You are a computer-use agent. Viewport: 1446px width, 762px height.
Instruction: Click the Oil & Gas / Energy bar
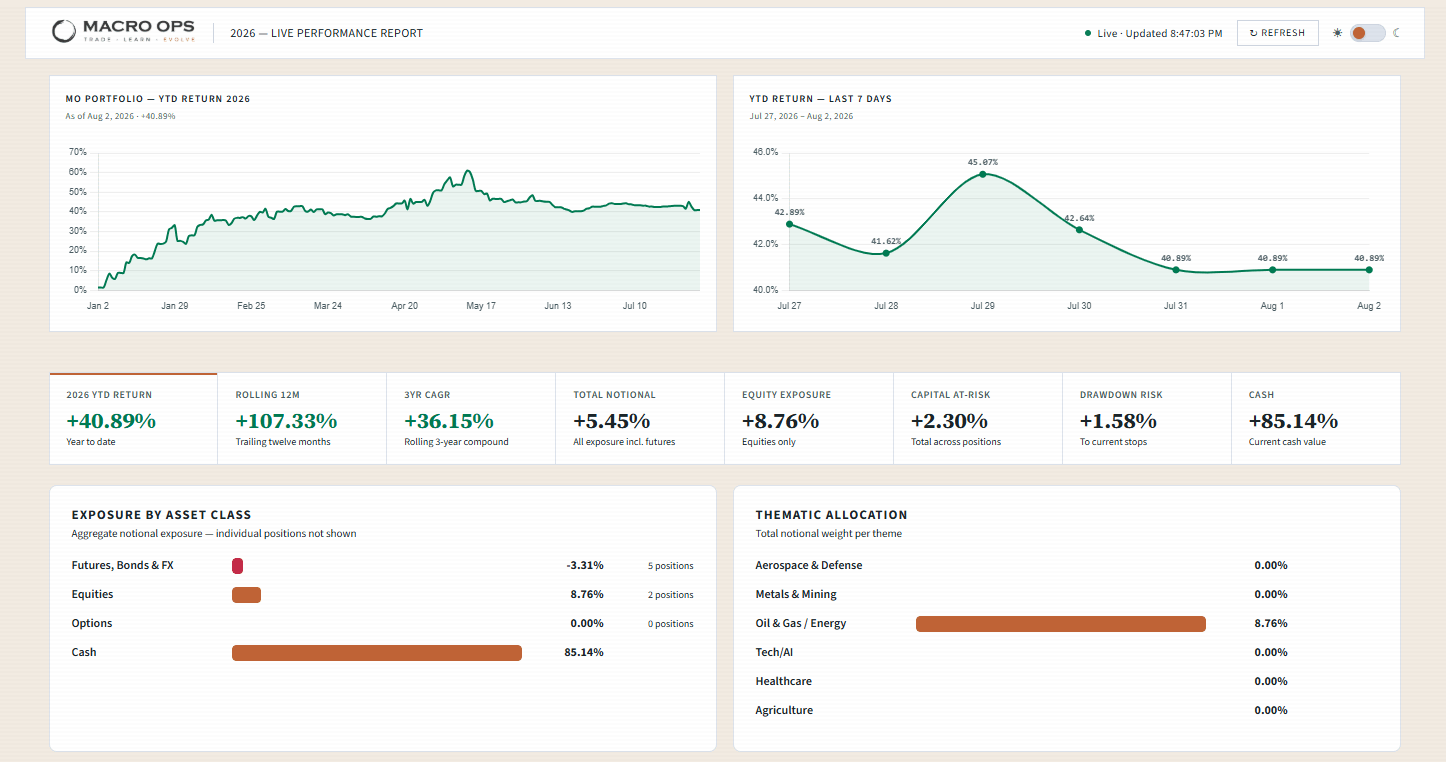1061,624
